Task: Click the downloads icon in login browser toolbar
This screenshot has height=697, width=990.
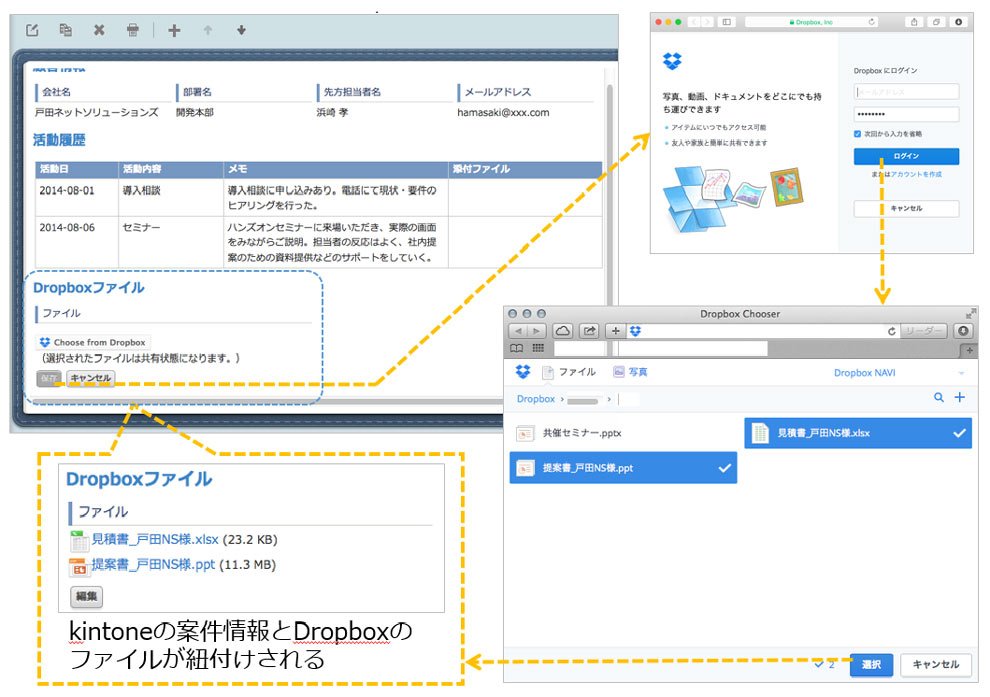Action: click(958, 22)
